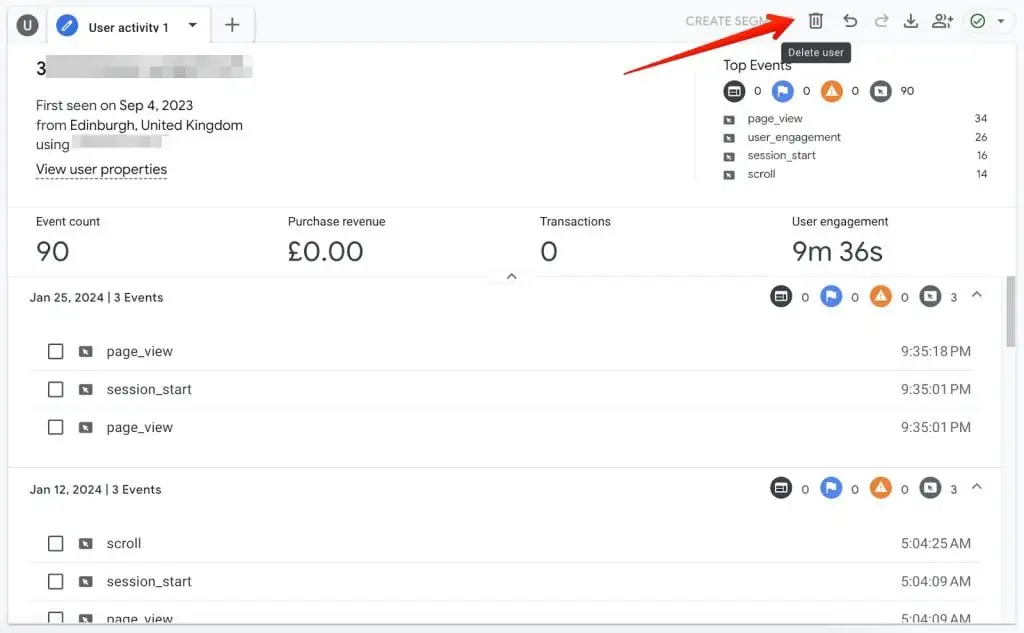Click the blue flag conversions icon
Viewport: 1024px width, 633px height.
(783, 91)
